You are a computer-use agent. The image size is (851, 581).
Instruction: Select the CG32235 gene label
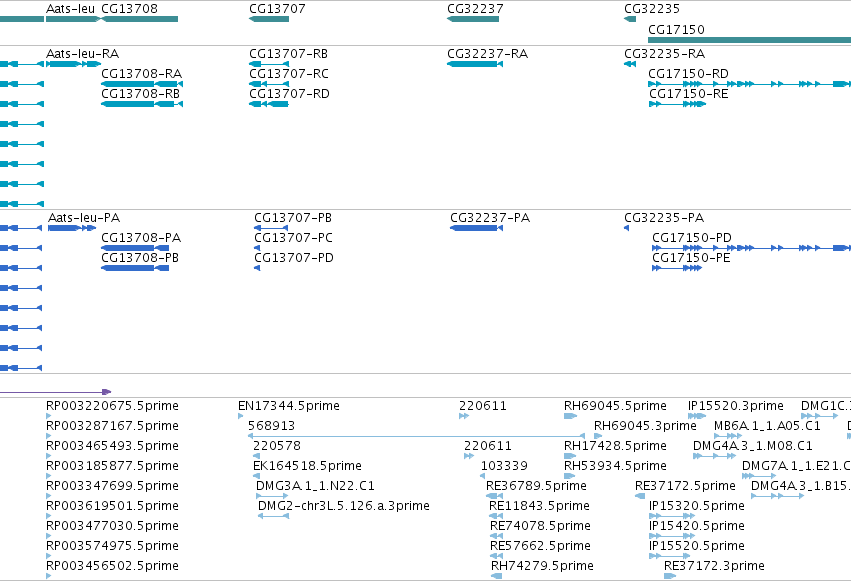(652, 9)
